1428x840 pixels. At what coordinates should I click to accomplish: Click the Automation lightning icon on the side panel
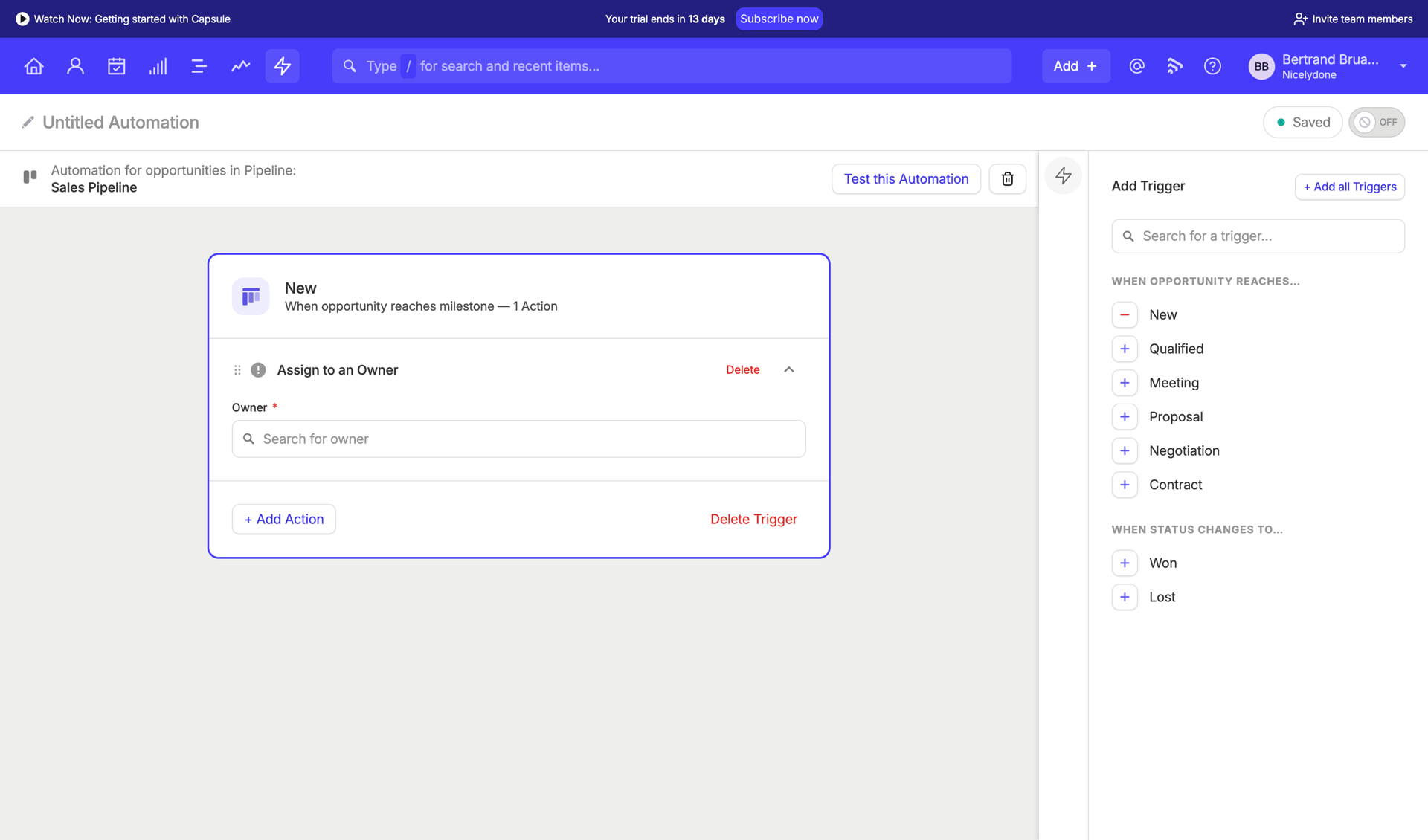(1063, 175)
